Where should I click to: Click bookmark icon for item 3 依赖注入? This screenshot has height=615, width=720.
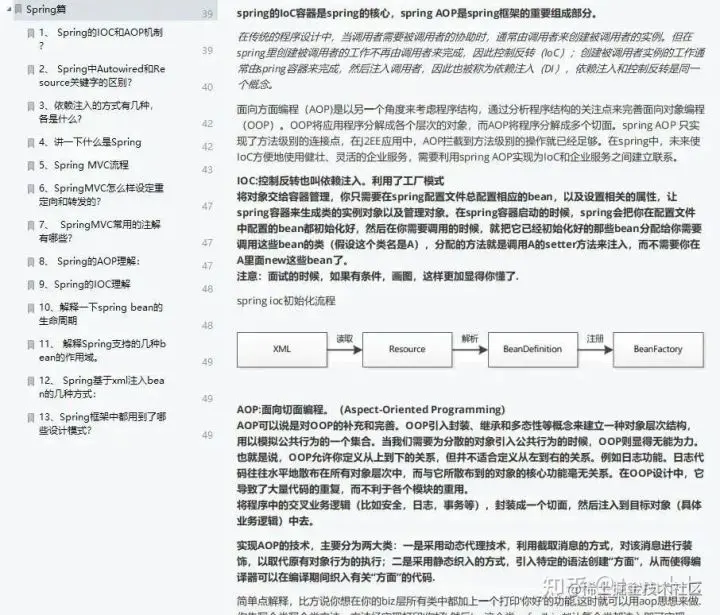pos(31,107)
